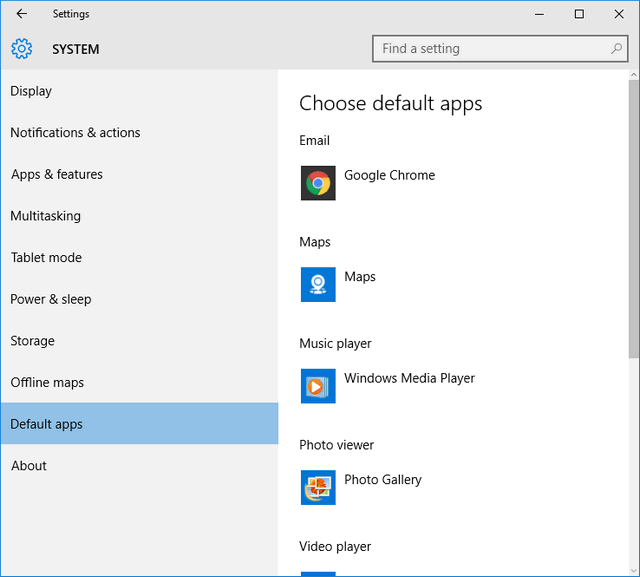Change default Maps app label

(360, 277)
